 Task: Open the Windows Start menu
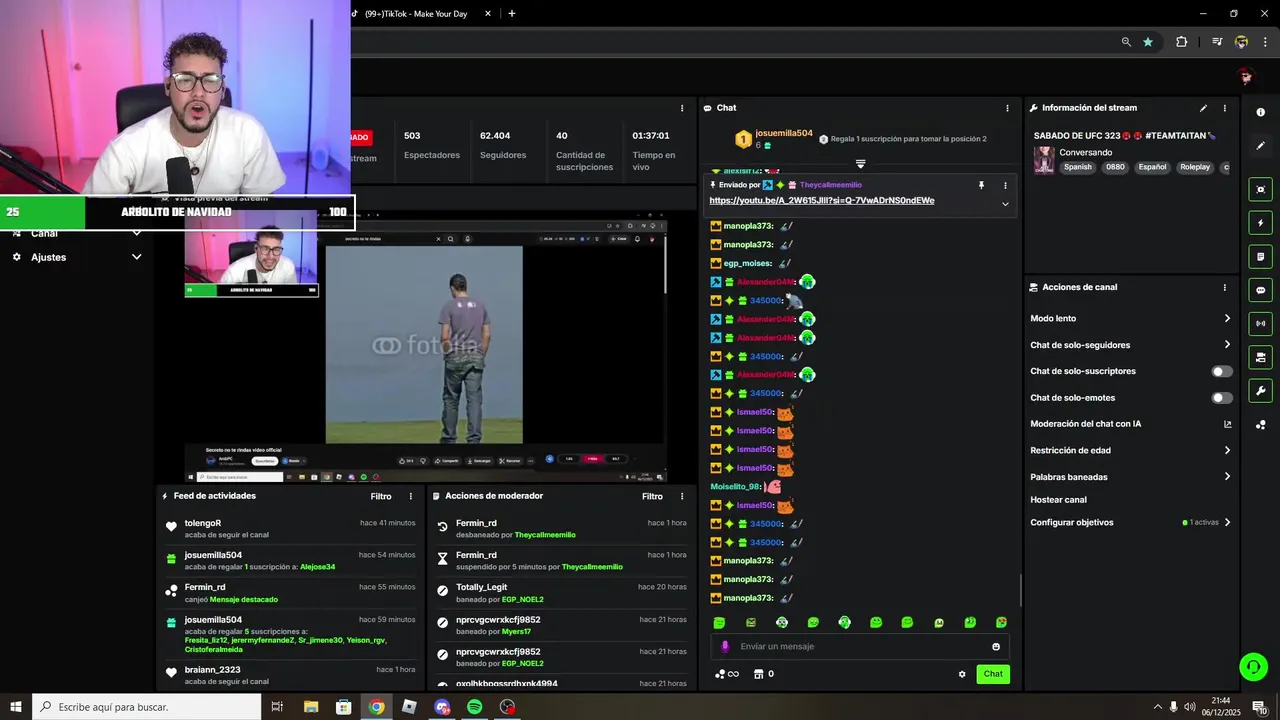pos(15,707)
